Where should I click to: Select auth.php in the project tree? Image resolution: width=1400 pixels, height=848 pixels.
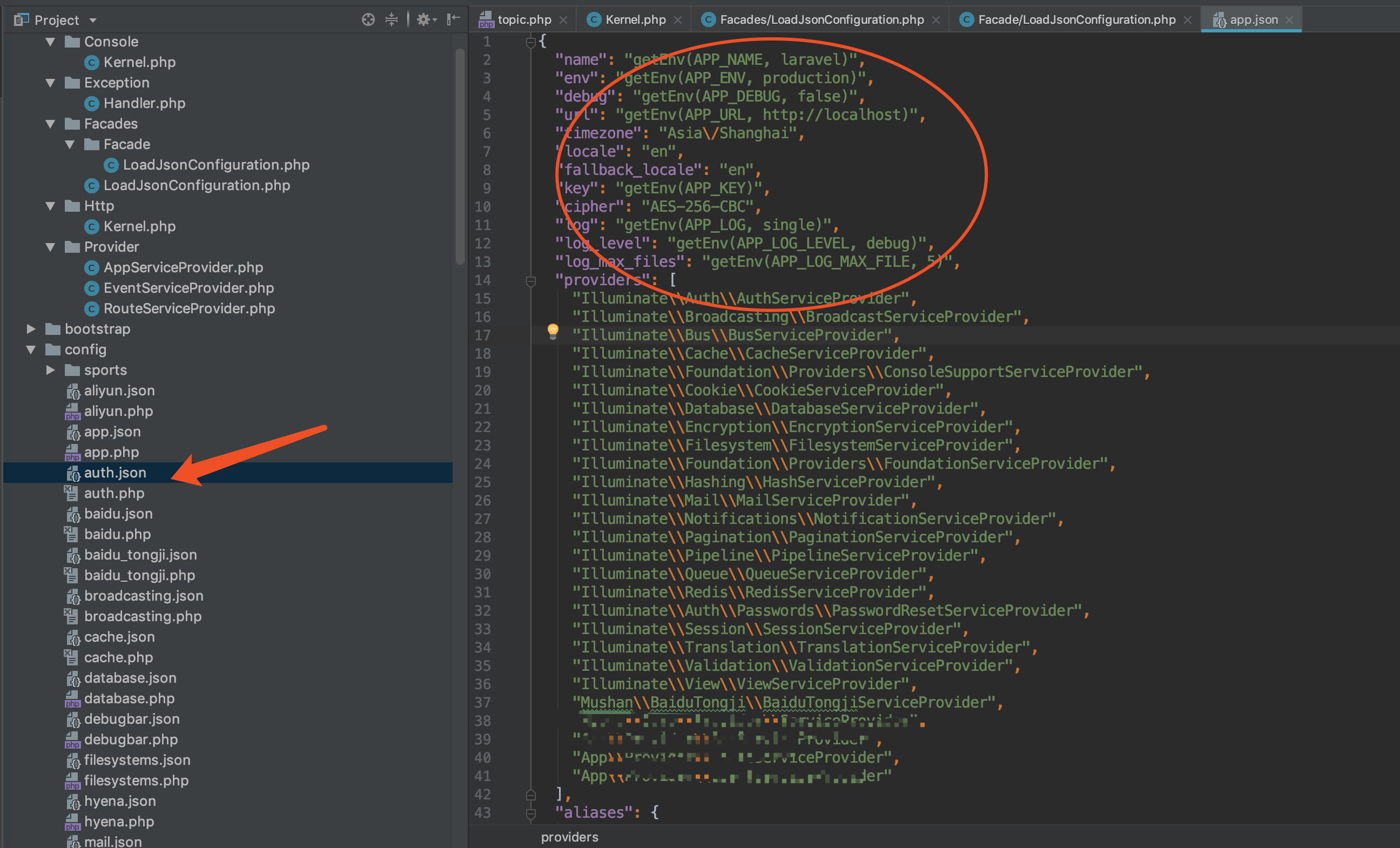(x=113, y=493)
